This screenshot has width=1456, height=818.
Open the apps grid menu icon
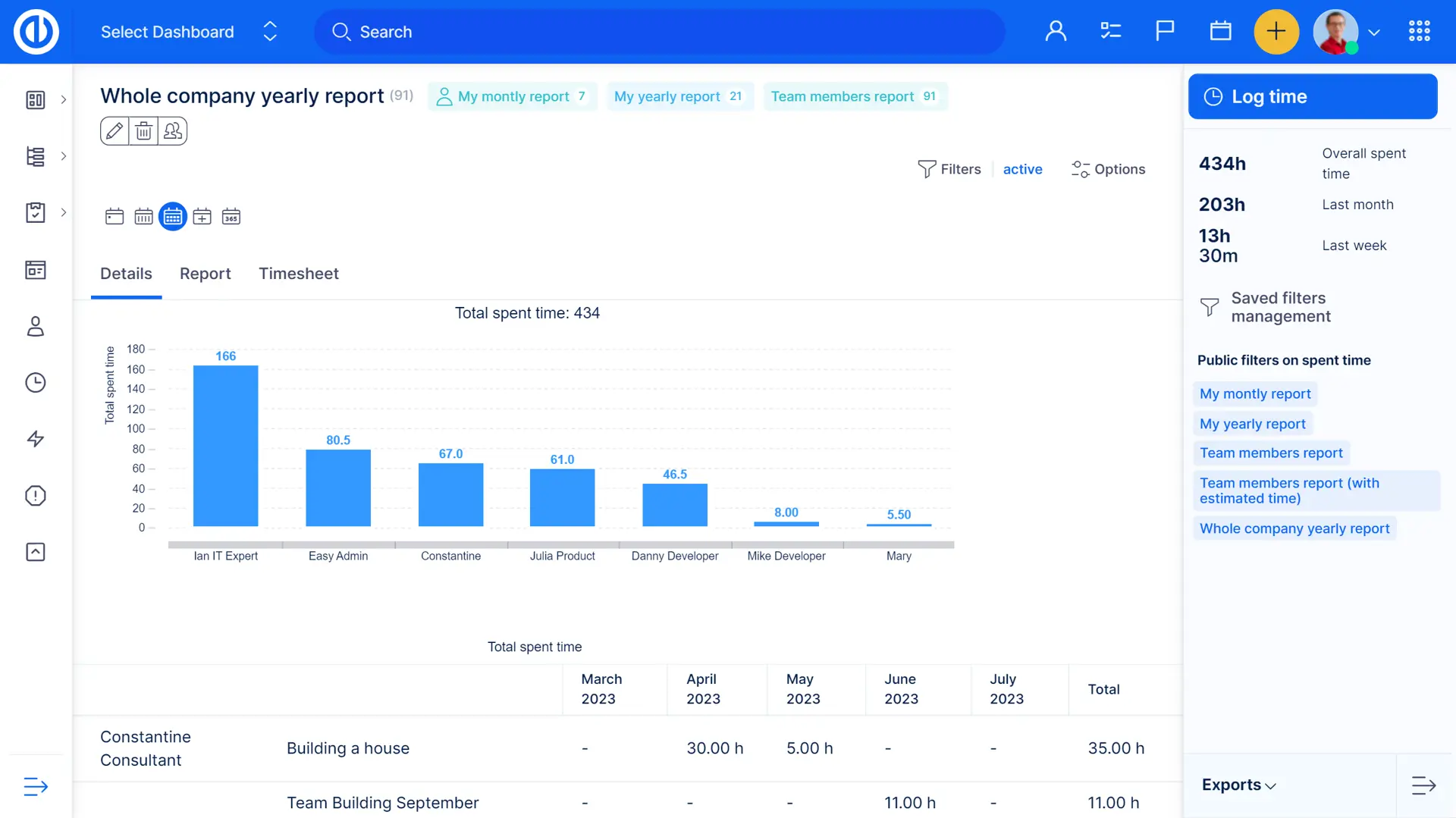coord(1419,31)
